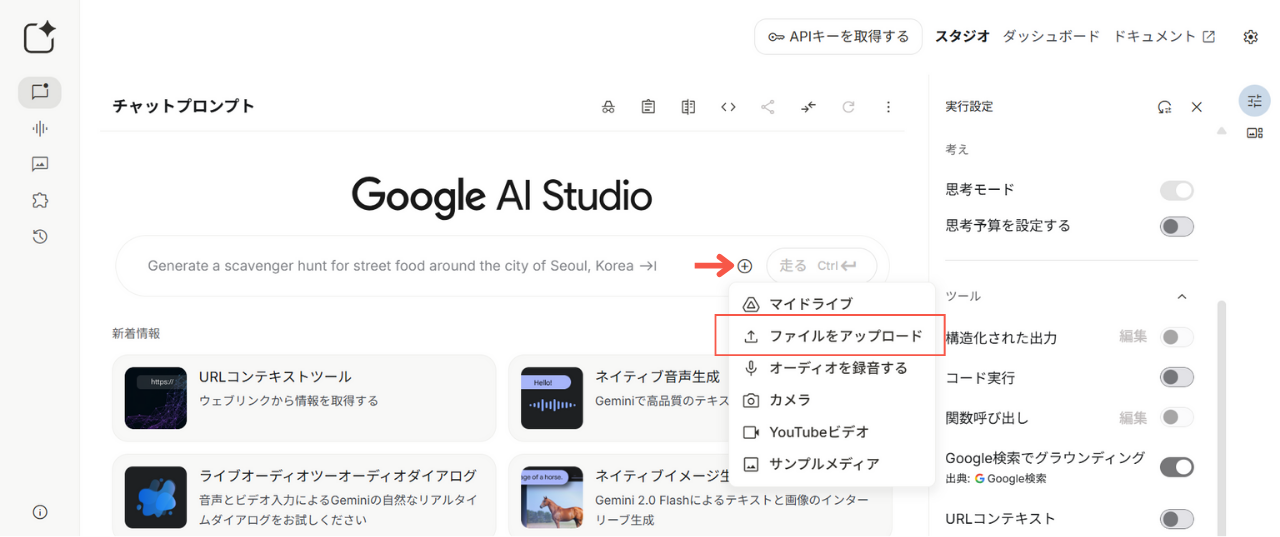This screenshot has width=1280, height=537.
Task: Toggle the 思考モード switch
Action: (x=1176, y=190)
